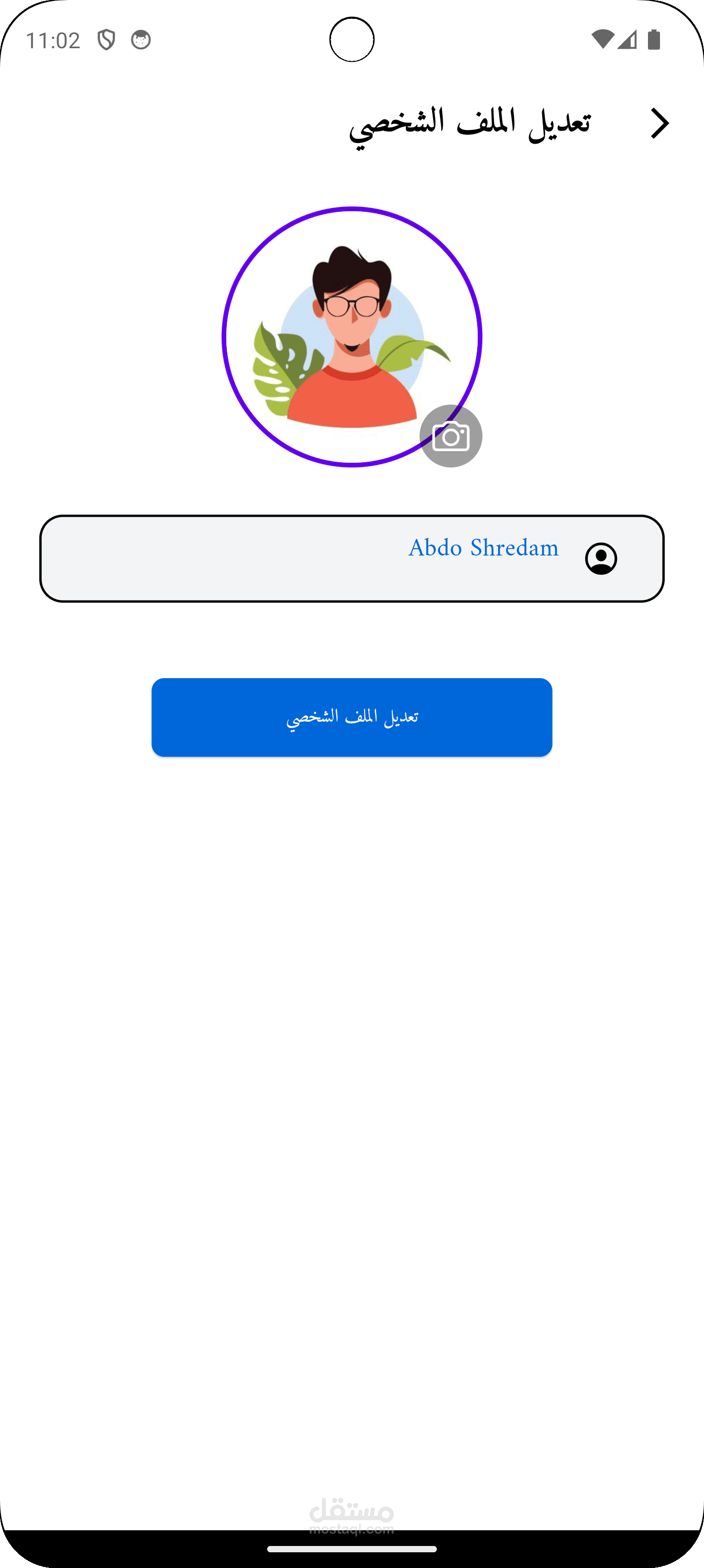Click the mostaql.com watermark text
This screenshot has width=704, height=1568.
click(x=351, y=1529)
